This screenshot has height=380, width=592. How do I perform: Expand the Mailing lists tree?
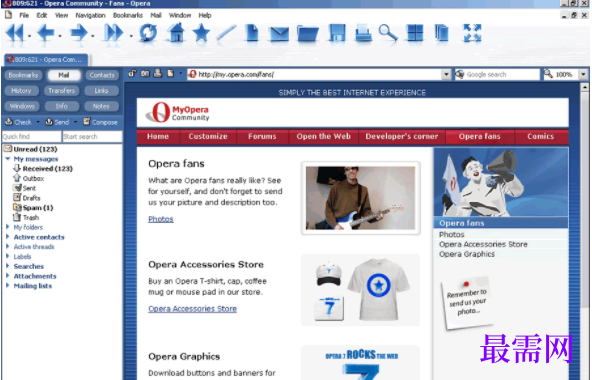coord(8,286)
